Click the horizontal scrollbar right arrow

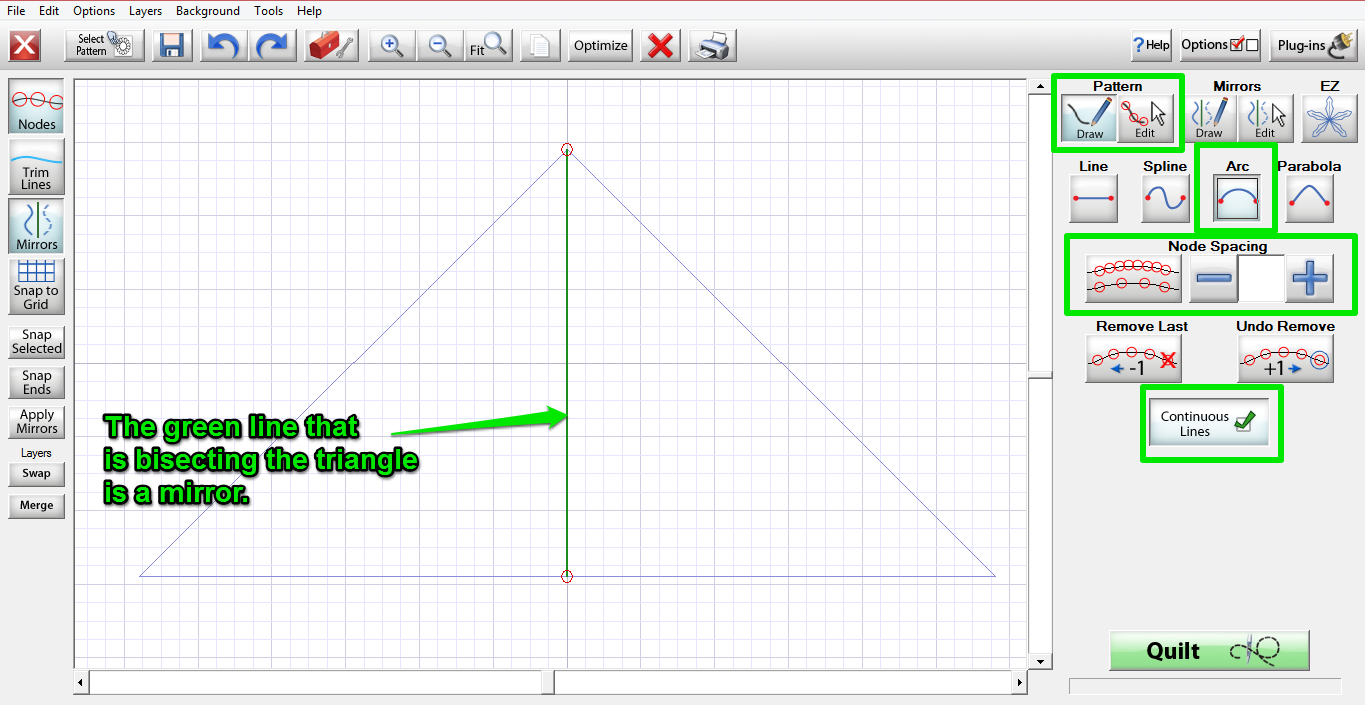(1019, 683)
